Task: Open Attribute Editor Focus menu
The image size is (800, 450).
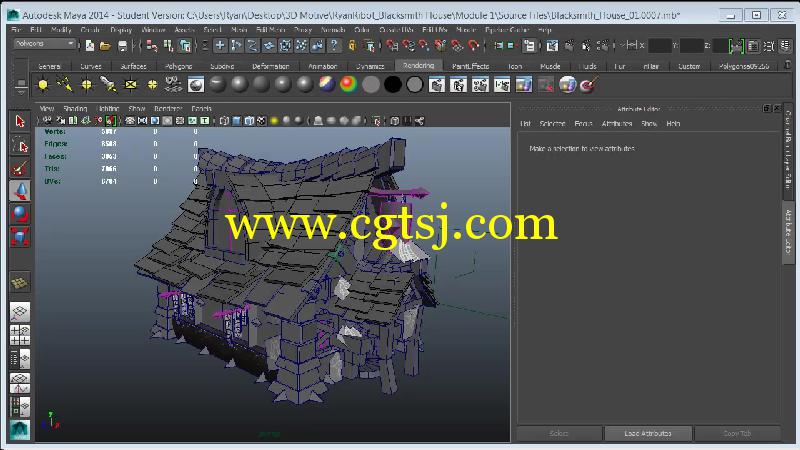Action: [583, 123]
